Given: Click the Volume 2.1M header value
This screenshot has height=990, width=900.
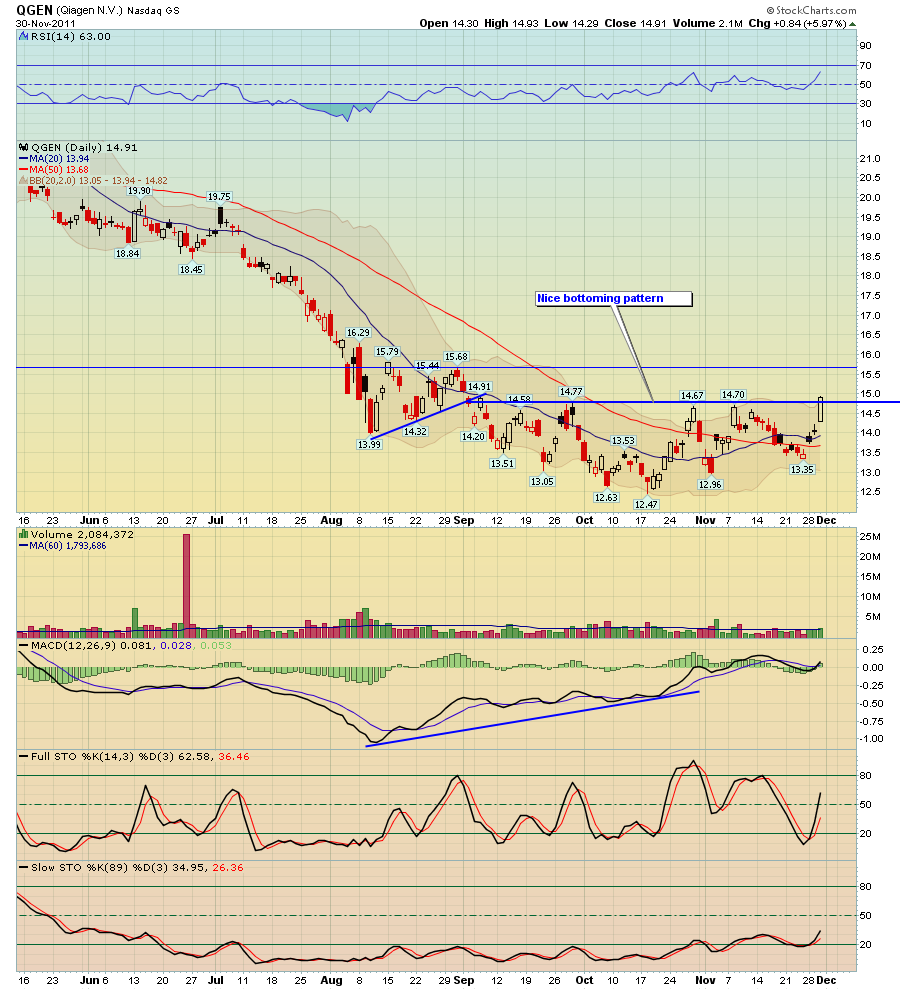Looking at the screenshot, I should pyautogui.click(x=707, y=23).
